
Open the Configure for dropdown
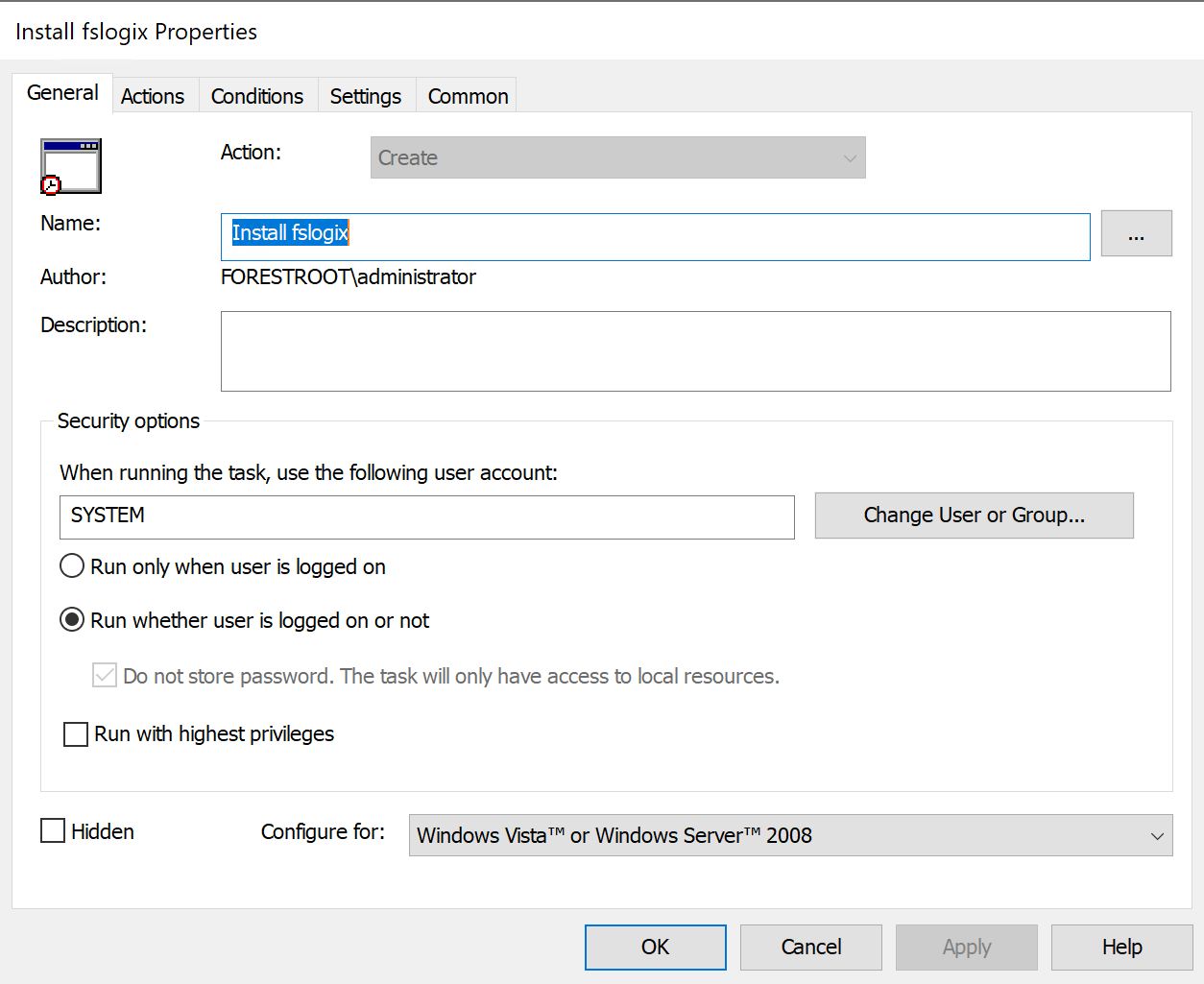789,835
